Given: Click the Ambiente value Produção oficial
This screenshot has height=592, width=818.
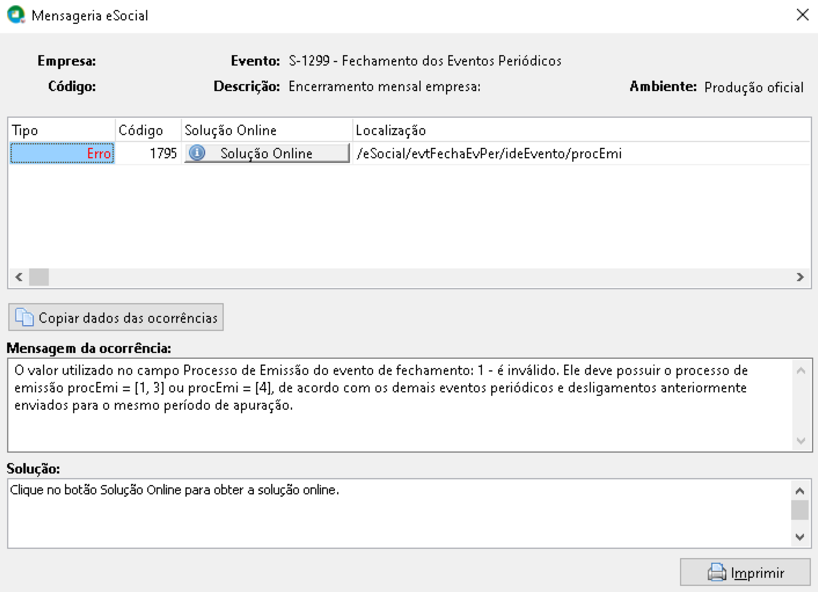Looking at the screenshot, I should click(754, 87).
